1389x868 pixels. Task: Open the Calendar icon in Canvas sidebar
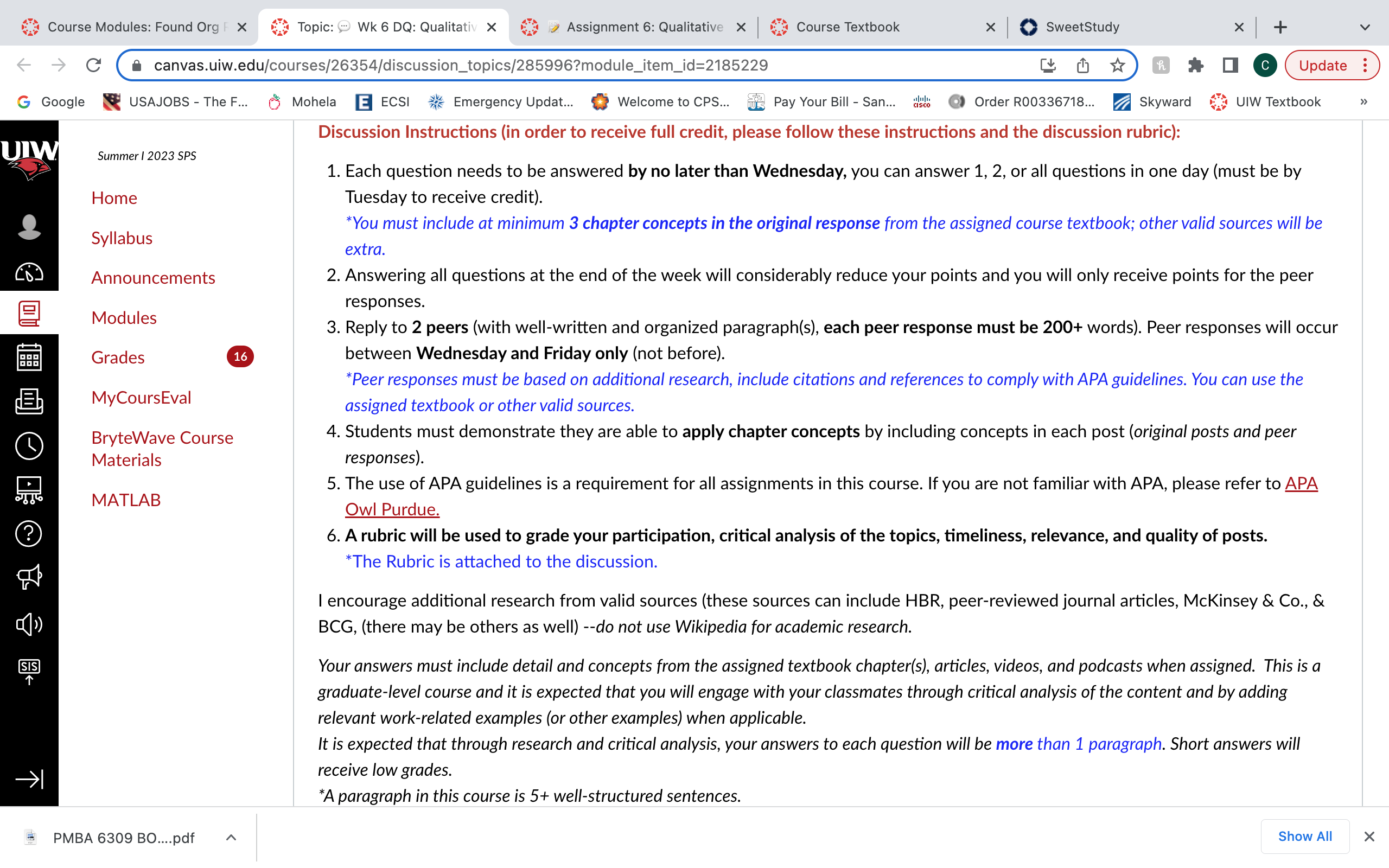point(29,357)
